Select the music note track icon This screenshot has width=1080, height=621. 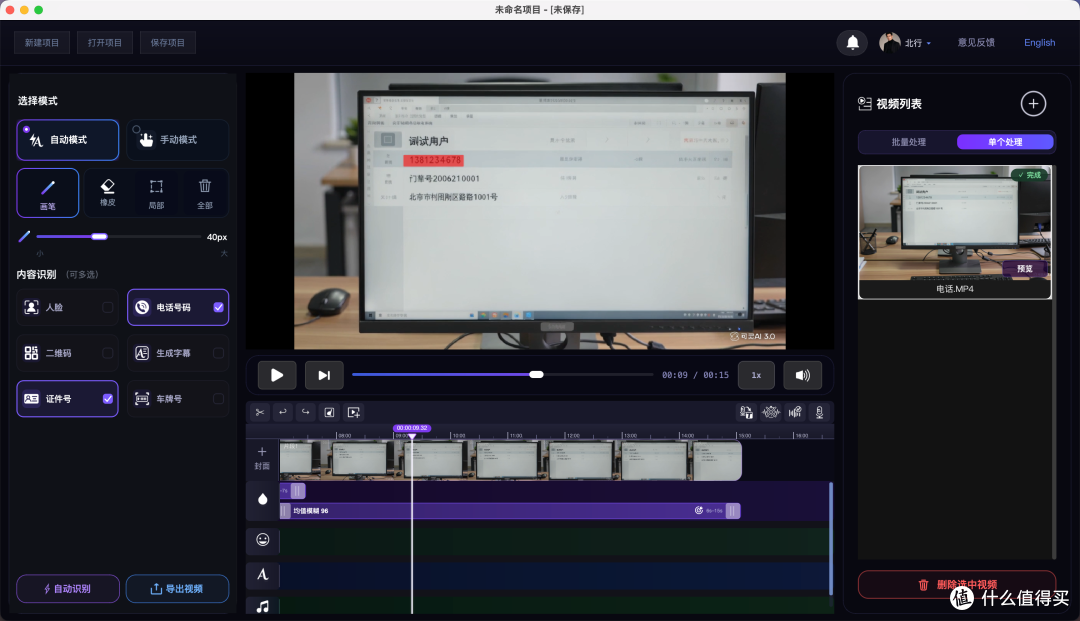coord(262,607)
